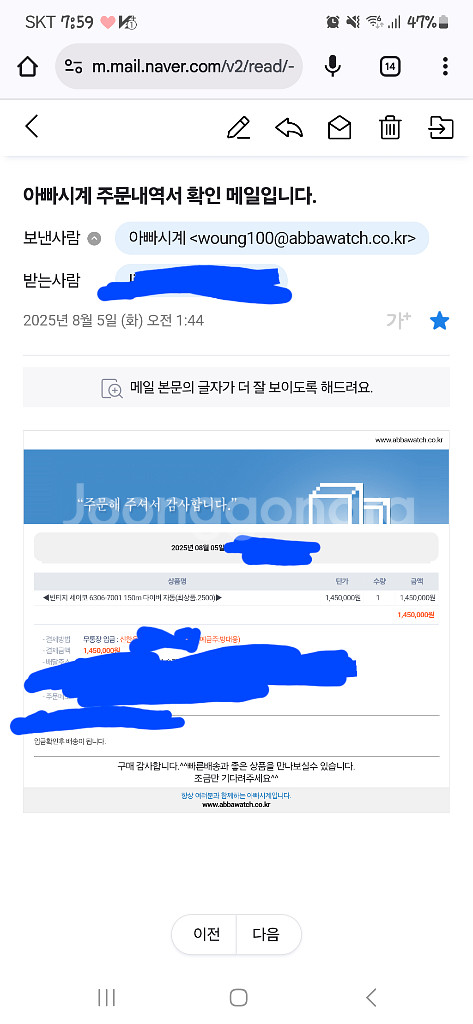
Task: Tap the 가+ font size control
Action: pos(398,321)
